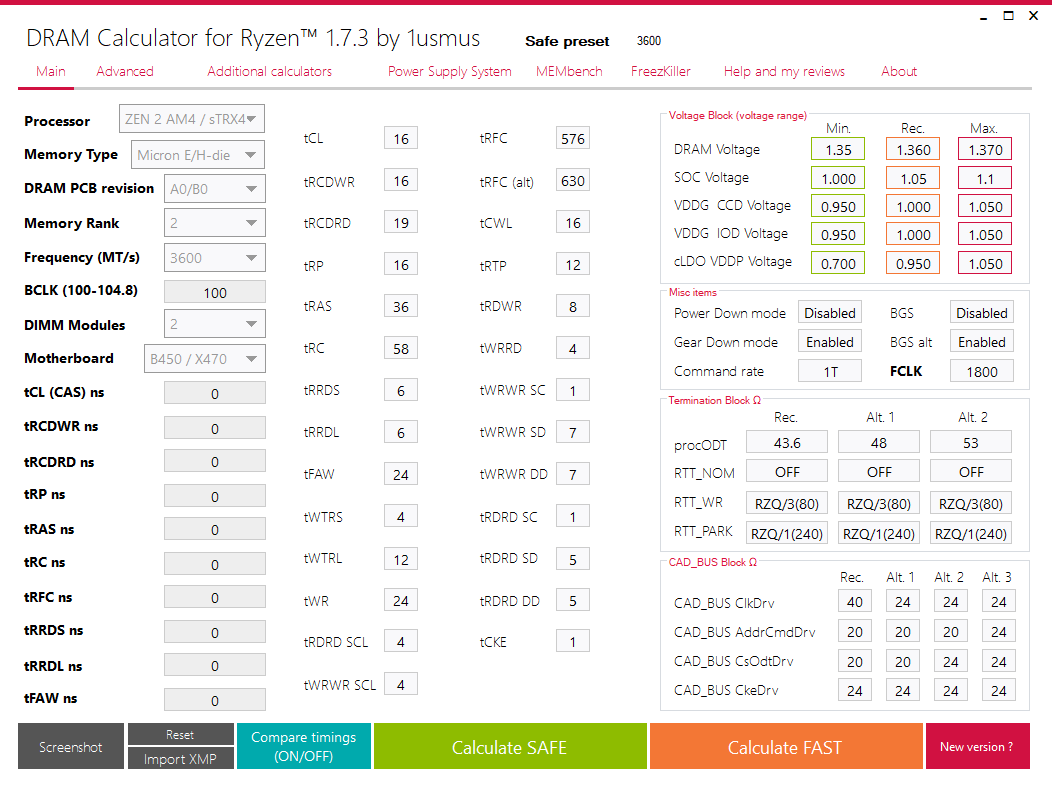Open Additional calculators tab
1052x791 pixels.
tap(269, 71)
